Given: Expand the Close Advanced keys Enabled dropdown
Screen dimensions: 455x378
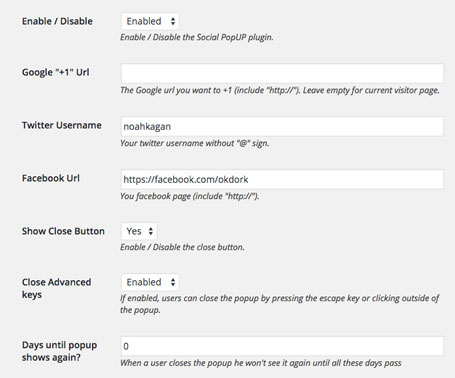Looking at the screenshot, I should pyautogui.click(x=150, y=282).
